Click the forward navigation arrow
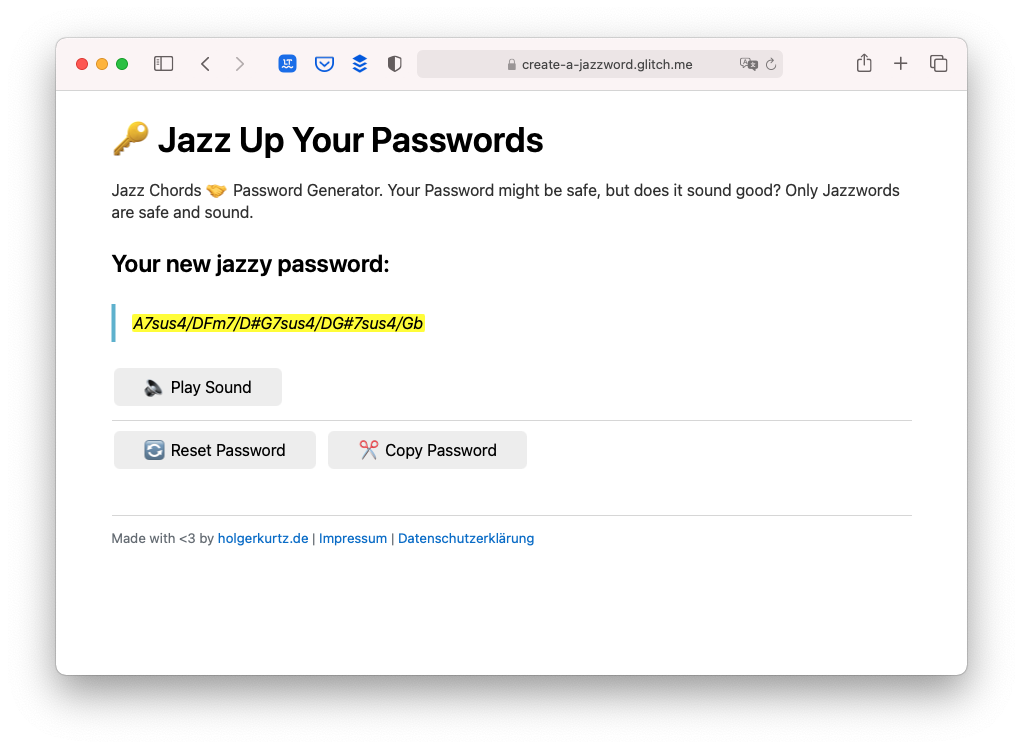 click(239, 62)
